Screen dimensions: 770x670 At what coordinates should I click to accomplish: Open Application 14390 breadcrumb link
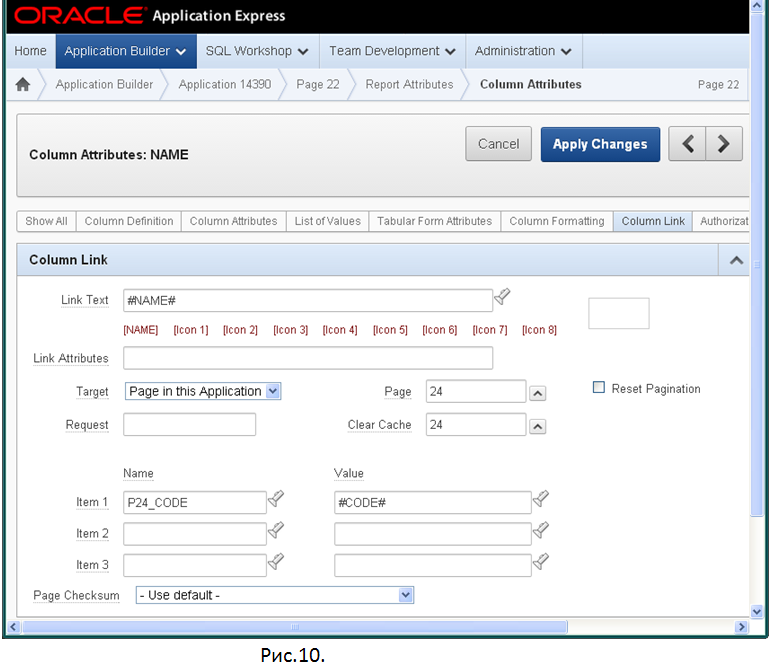click(225, 84)
